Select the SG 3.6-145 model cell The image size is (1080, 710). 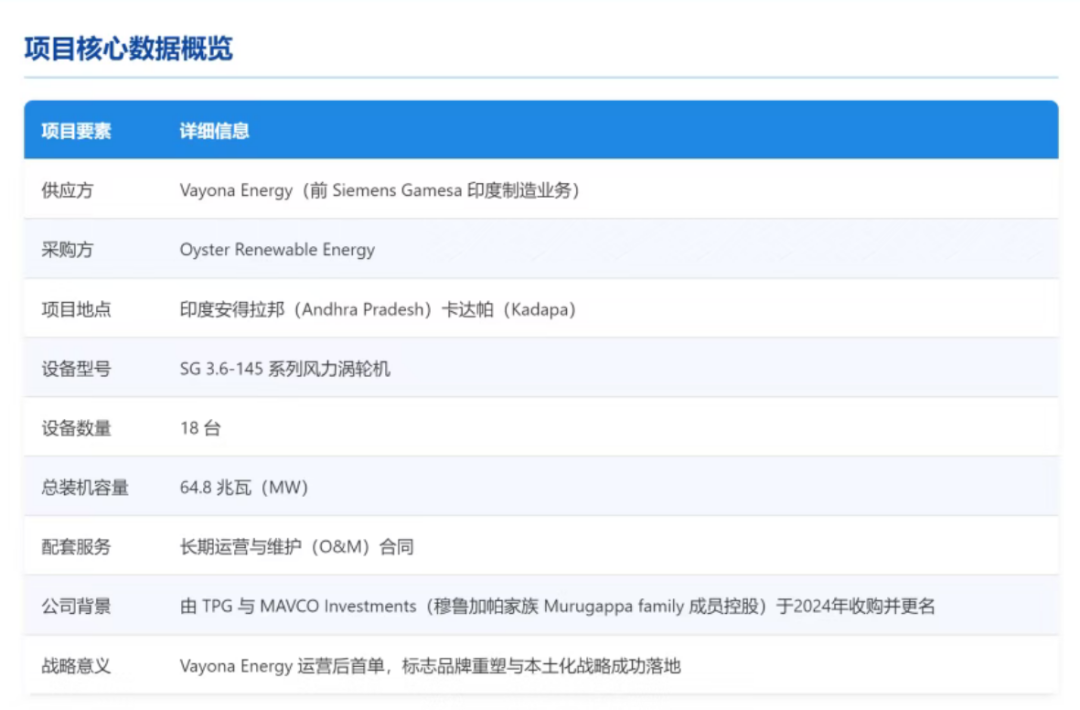285,369
